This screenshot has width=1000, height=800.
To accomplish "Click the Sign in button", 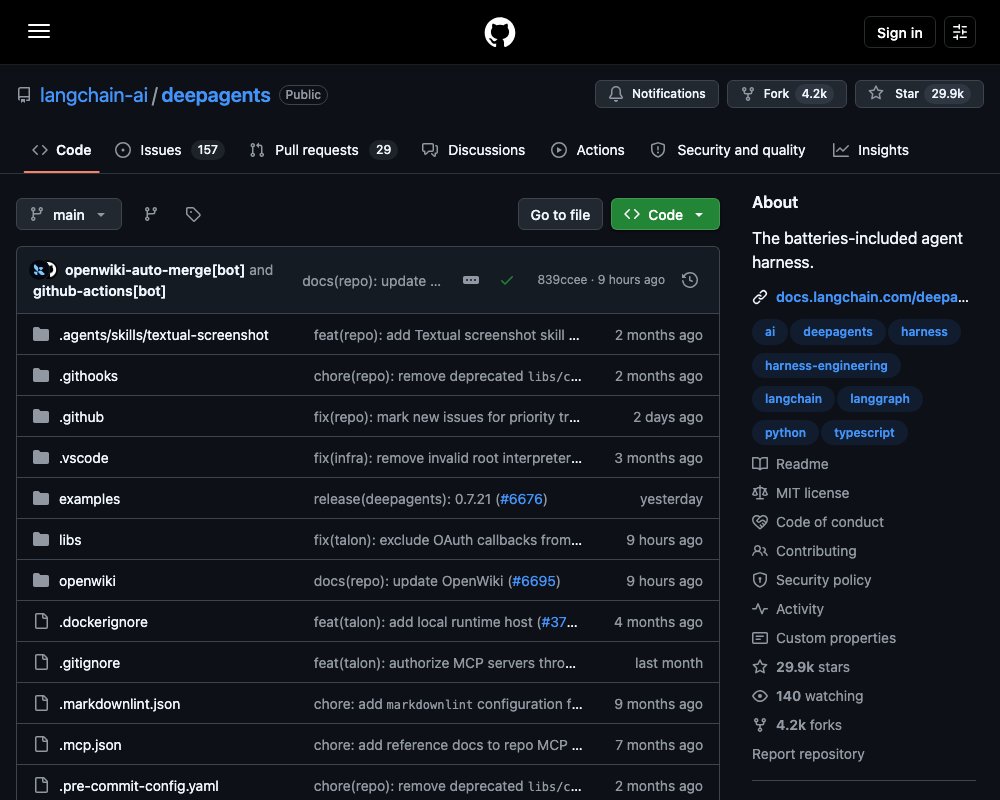I will 899,32.
